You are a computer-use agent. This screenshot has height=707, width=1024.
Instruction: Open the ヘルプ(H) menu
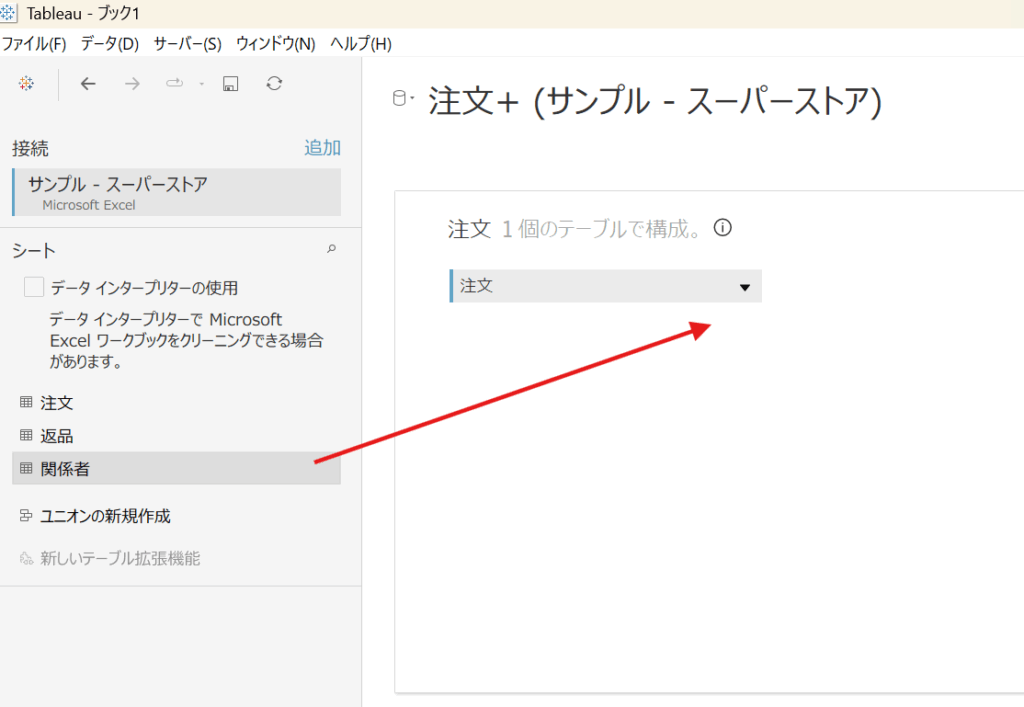[x=361, y=44]
